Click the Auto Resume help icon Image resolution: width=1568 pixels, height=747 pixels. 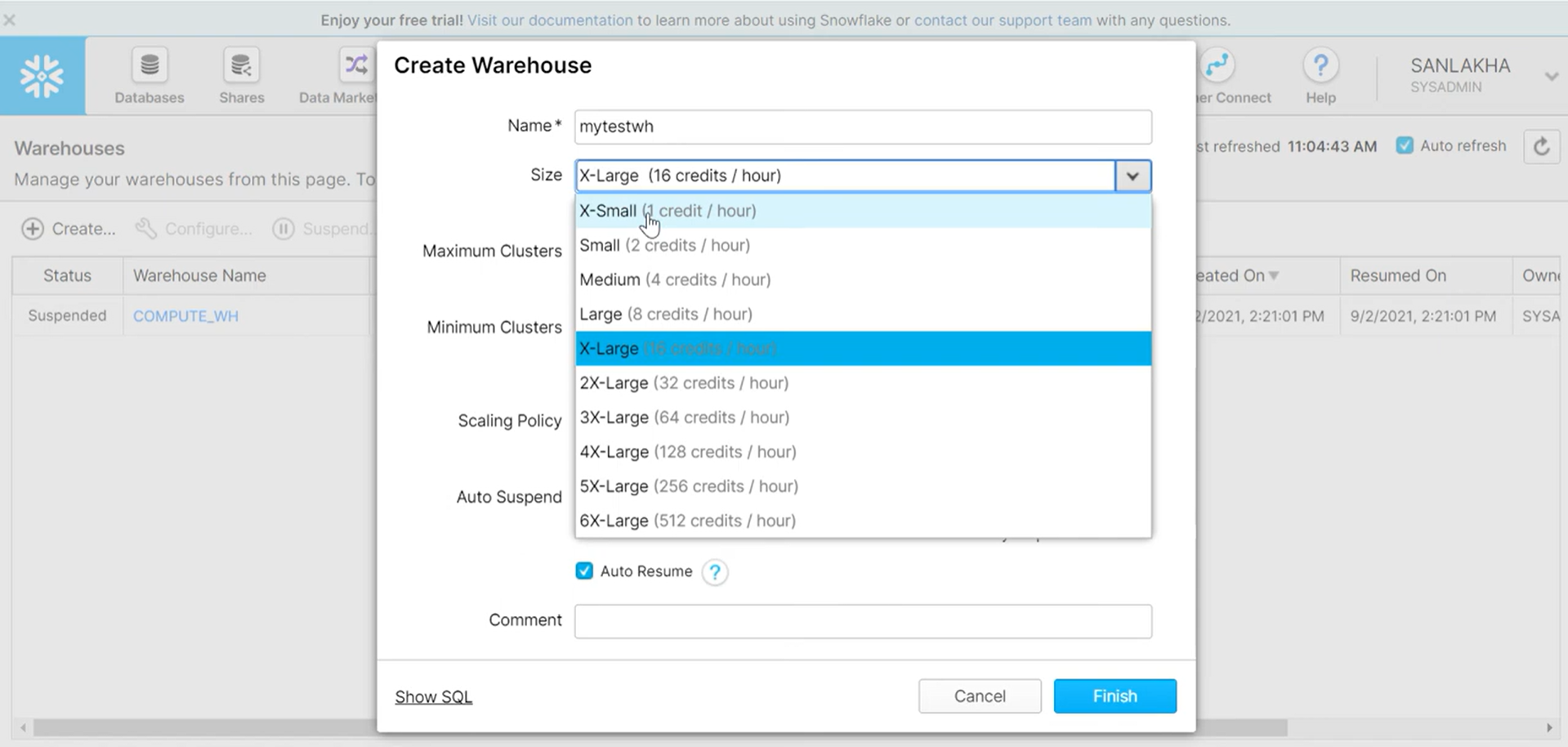click(715, 572)
